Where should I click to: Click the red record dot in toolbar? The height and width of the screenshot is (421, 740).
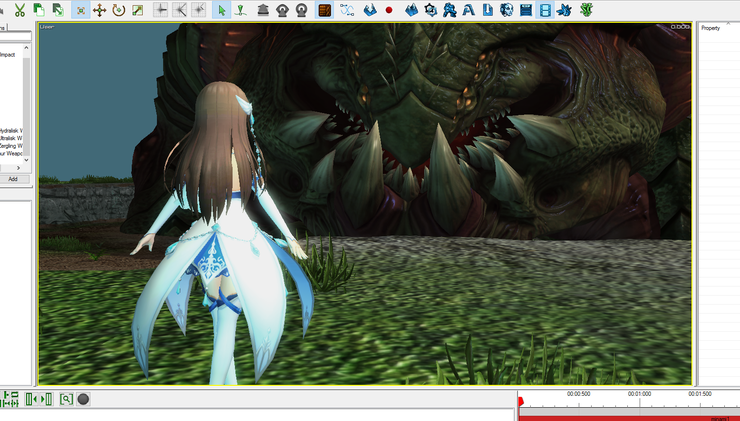[388, 10]
